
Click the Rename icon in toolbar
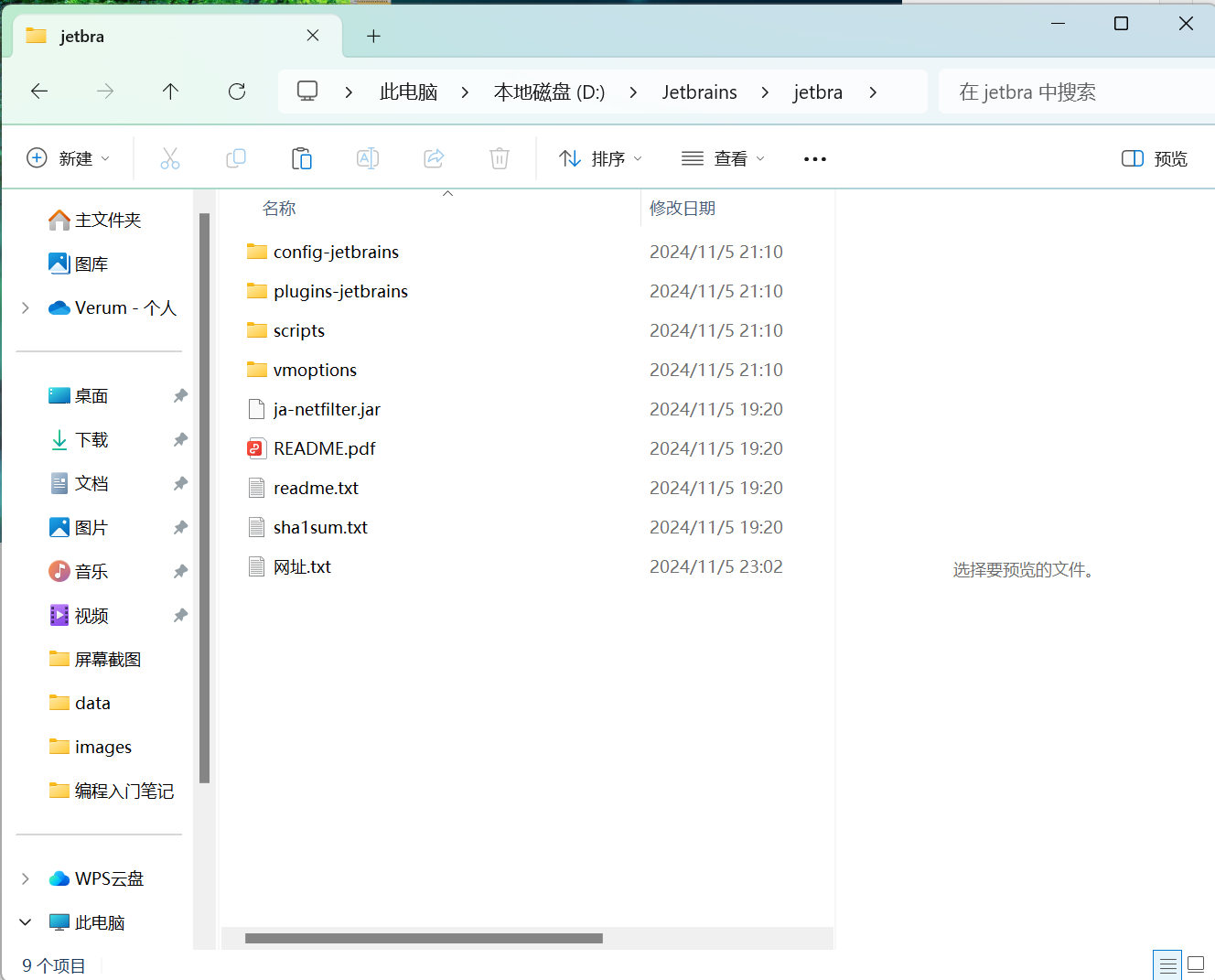coord(368,158)
